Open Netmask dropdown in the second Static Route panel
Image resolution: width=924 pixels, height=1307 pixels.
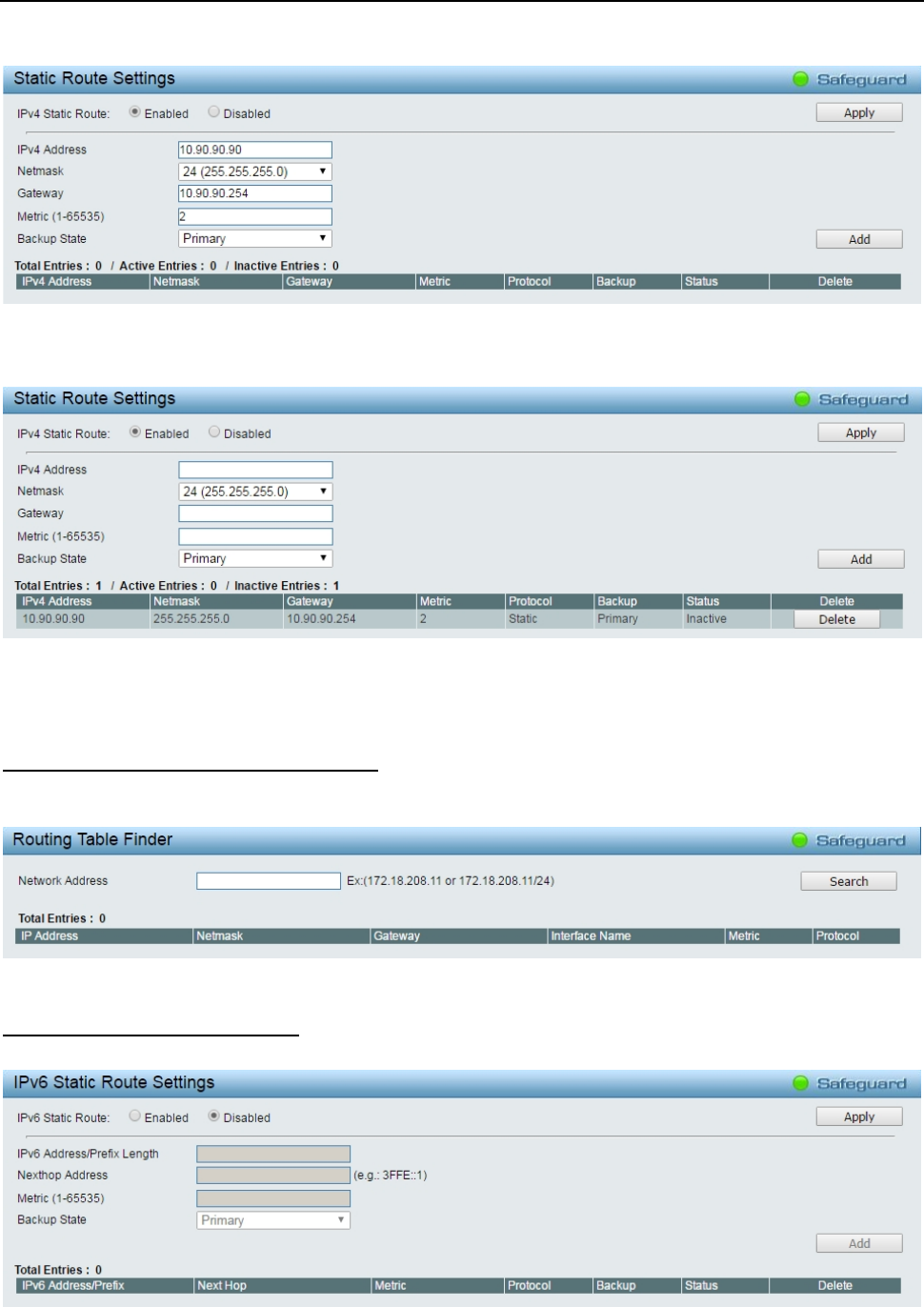pyautogui.click(x=255, y=492)
